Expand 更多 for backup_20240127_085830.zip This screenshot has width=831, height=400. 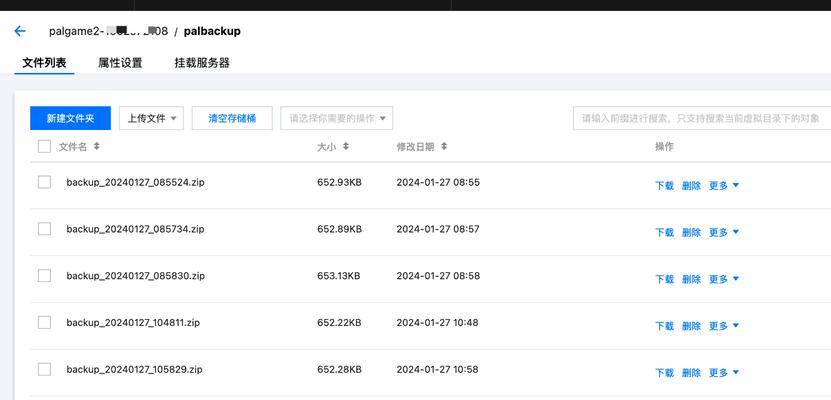coord(724,279)
